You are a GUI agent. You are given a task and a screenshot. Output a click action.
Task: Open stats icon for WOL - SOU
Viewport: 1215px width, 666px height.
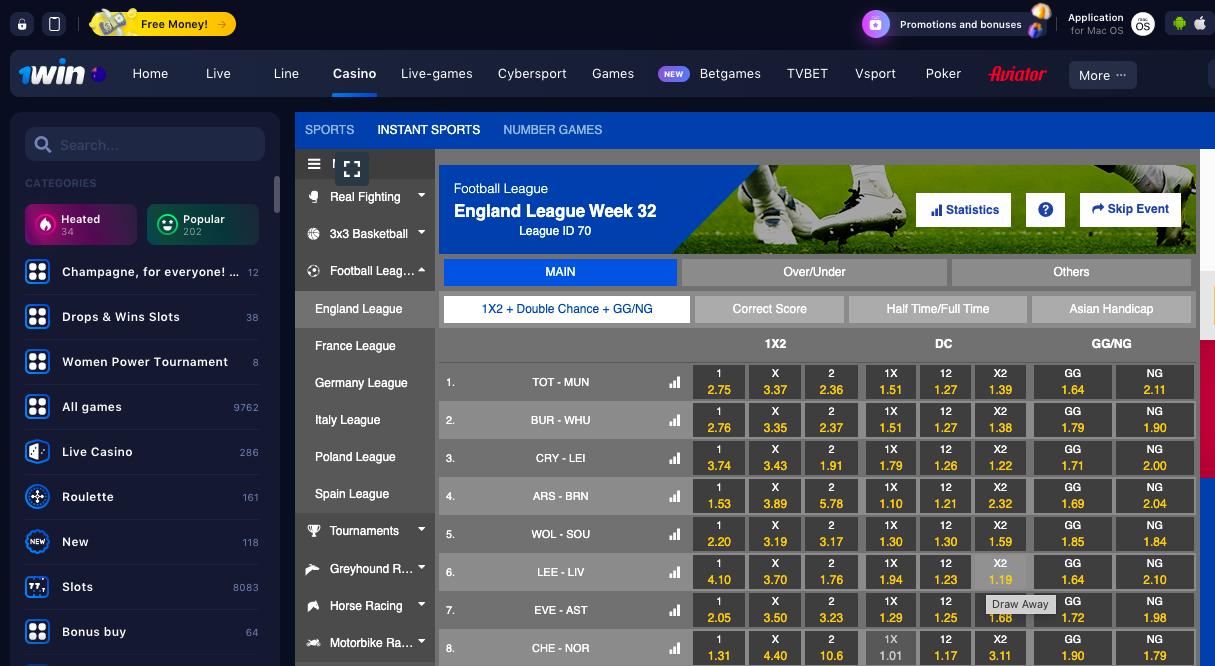point(675,534)
